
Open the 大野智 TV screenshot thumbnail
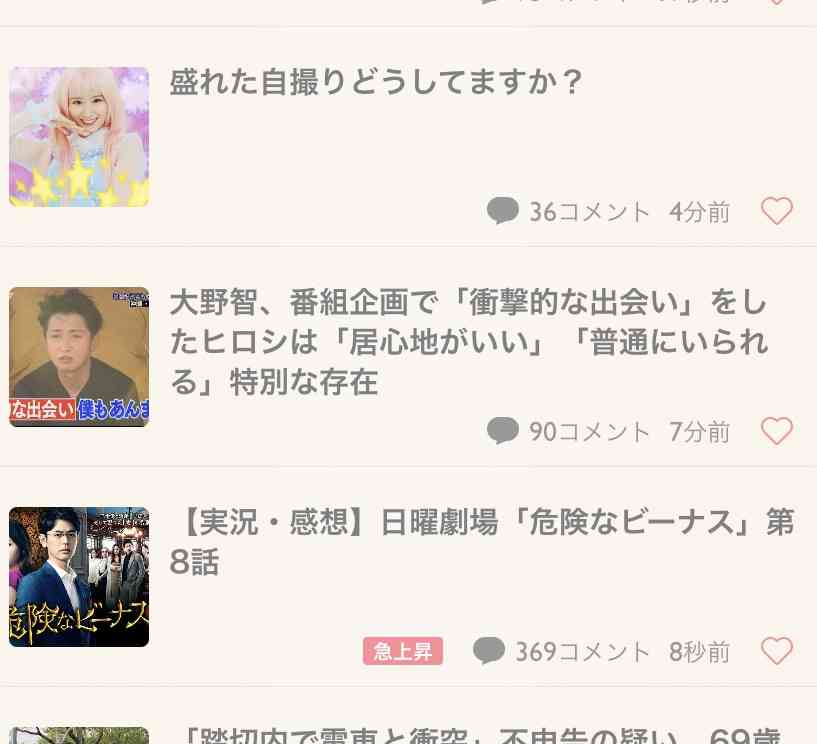79,357
